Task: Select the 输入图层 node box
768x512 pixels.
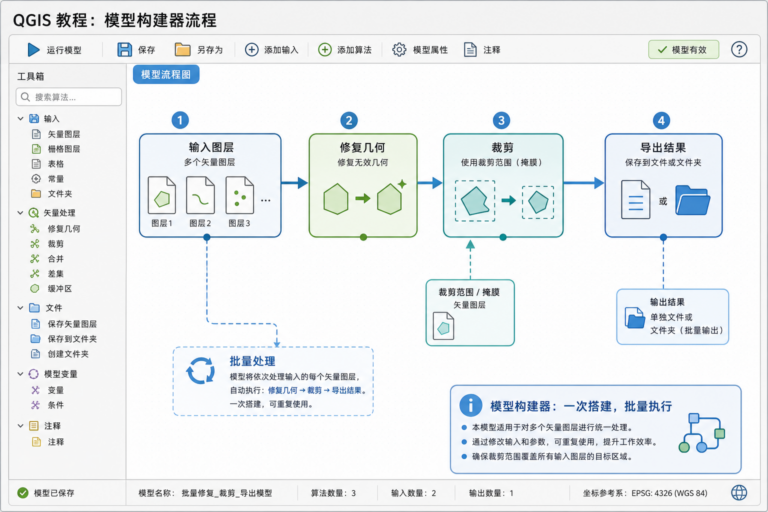Action: point(210,186)
